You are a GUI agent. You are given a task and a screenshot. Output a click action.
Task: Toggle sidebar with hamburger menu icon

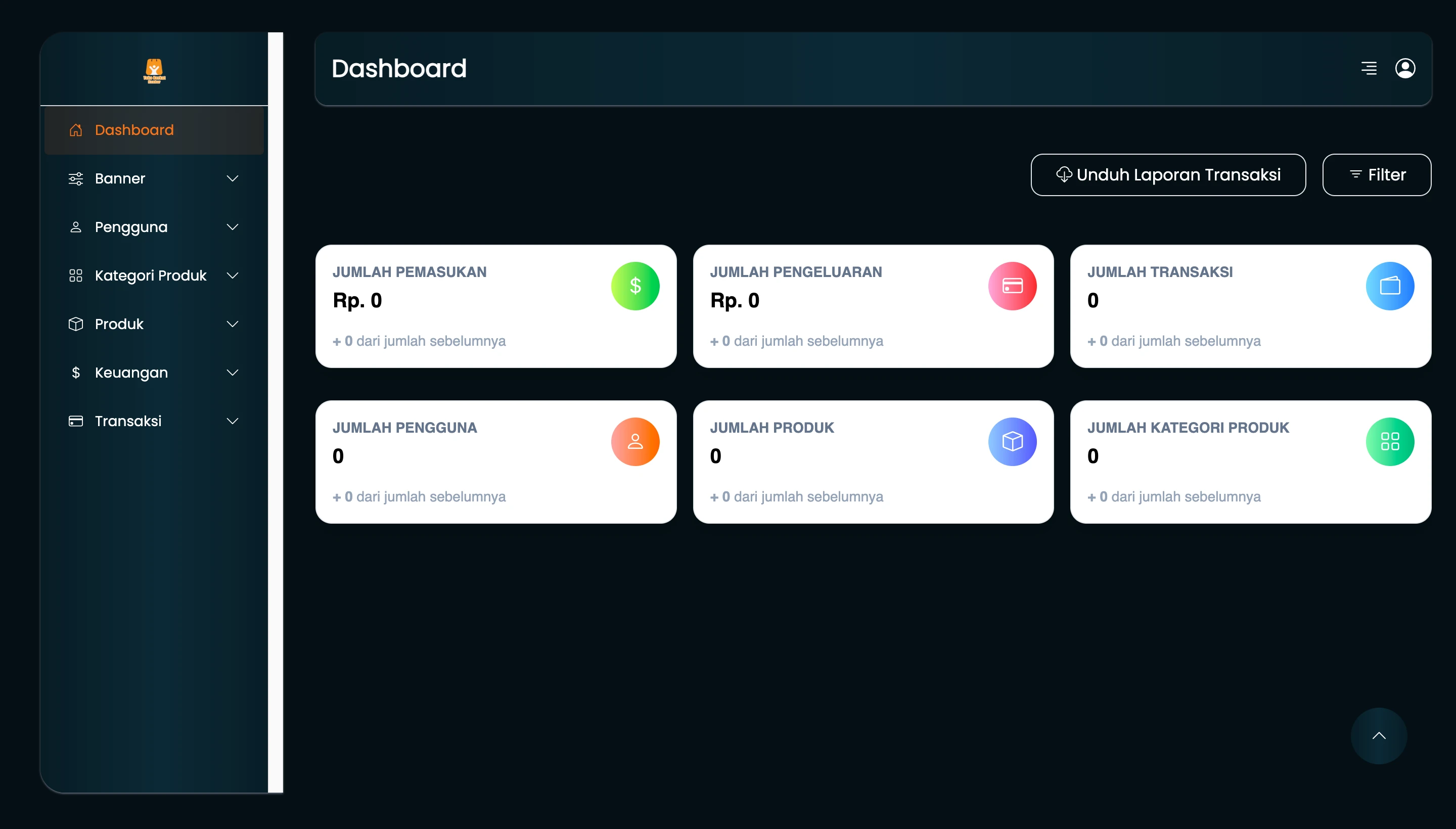[x=1369, y=68]
